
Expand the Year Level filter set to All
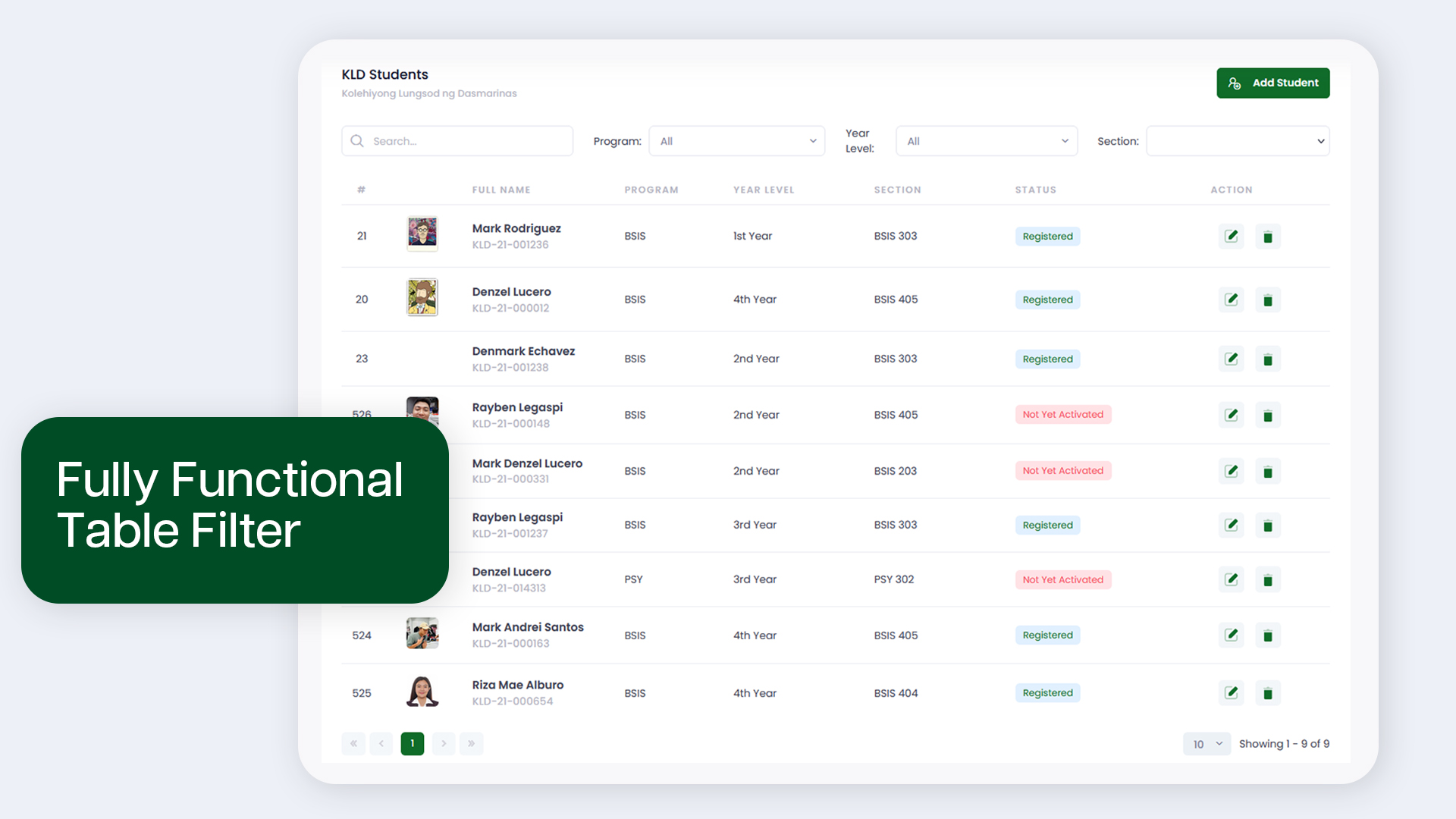click(986, 141)
